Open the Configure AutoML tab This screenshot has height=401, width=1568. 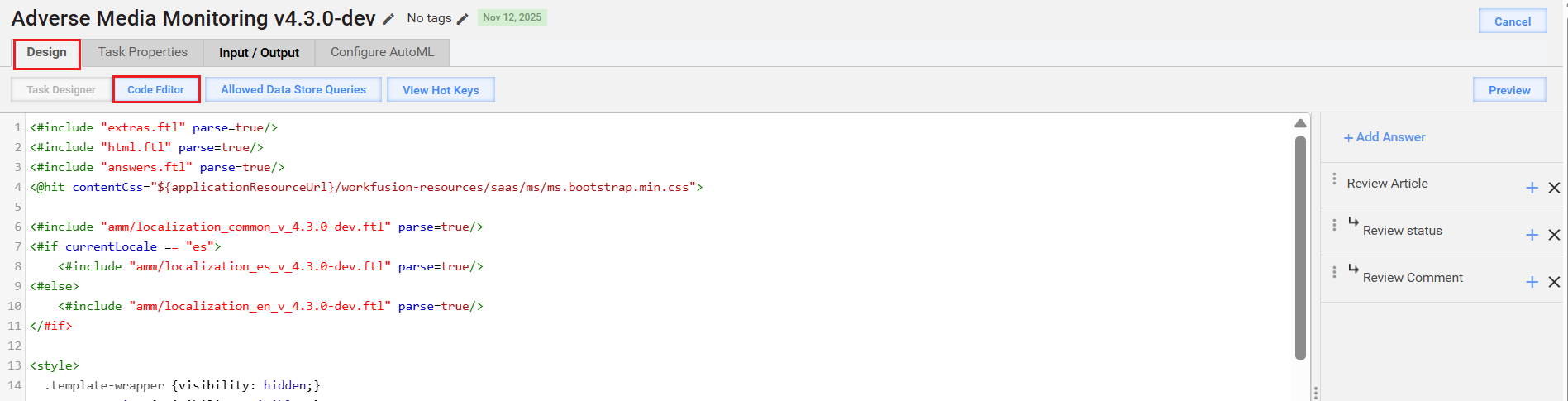(x=382, y=52)
